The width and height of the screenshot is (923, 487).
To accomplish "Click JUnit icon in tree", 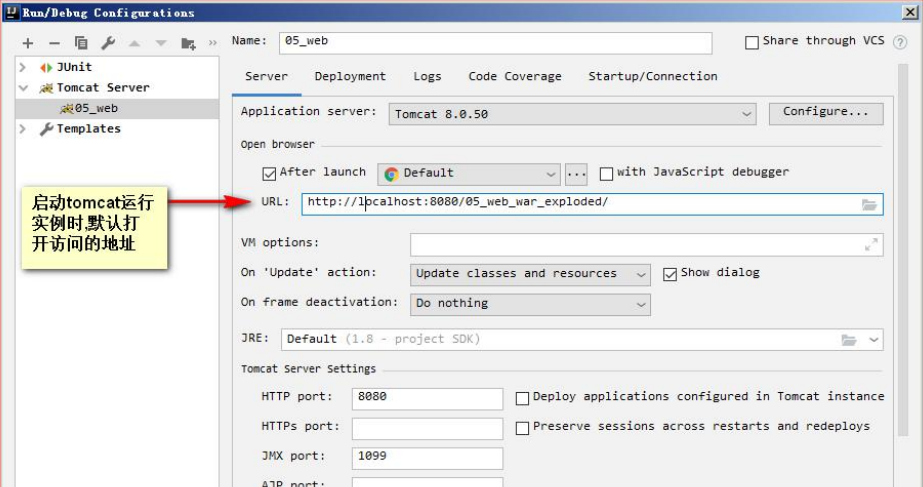I will pyautogui.click(x=46, y=67).
